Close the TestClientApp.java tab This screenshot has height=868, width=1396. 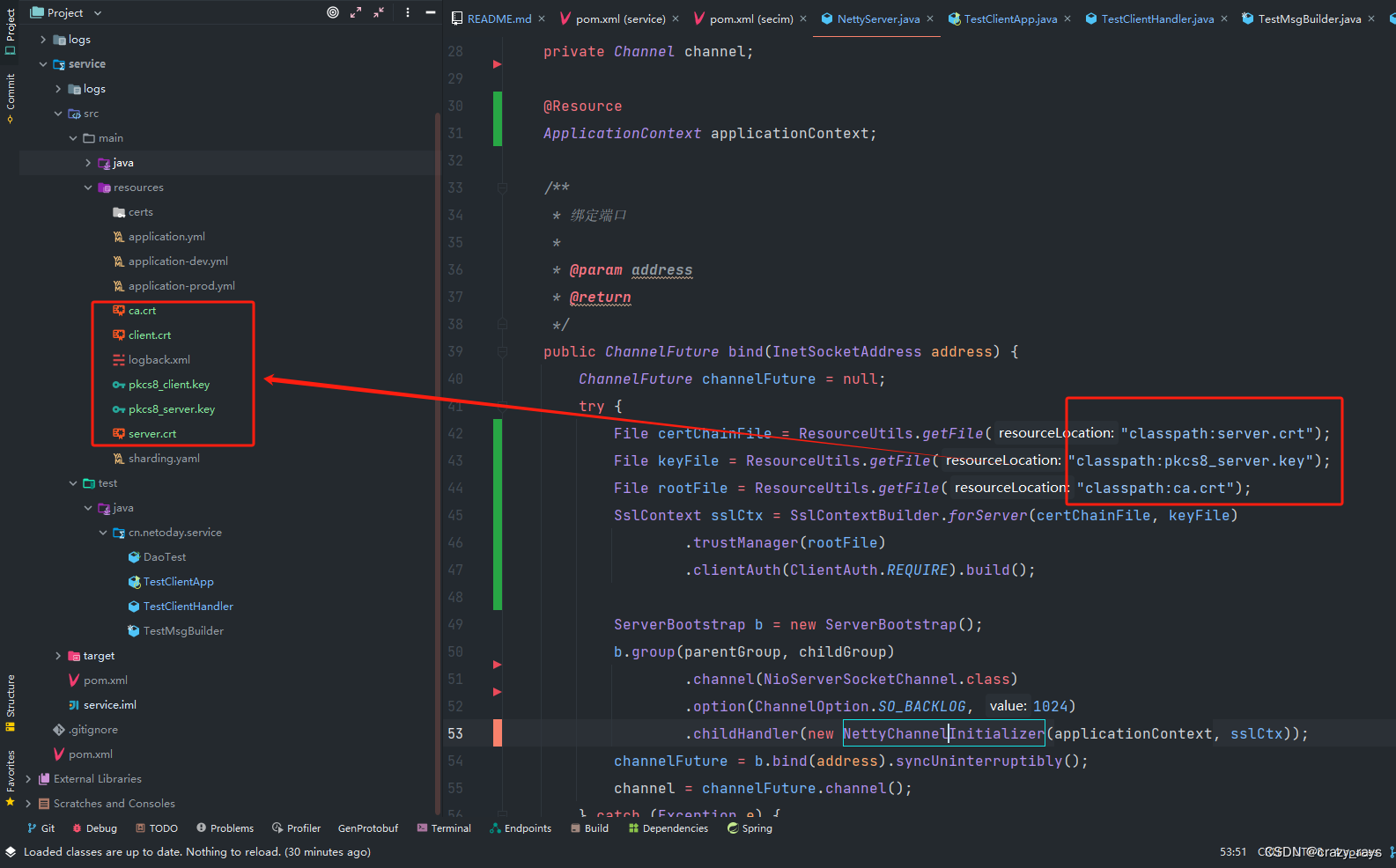click(x=1067, y=18)
